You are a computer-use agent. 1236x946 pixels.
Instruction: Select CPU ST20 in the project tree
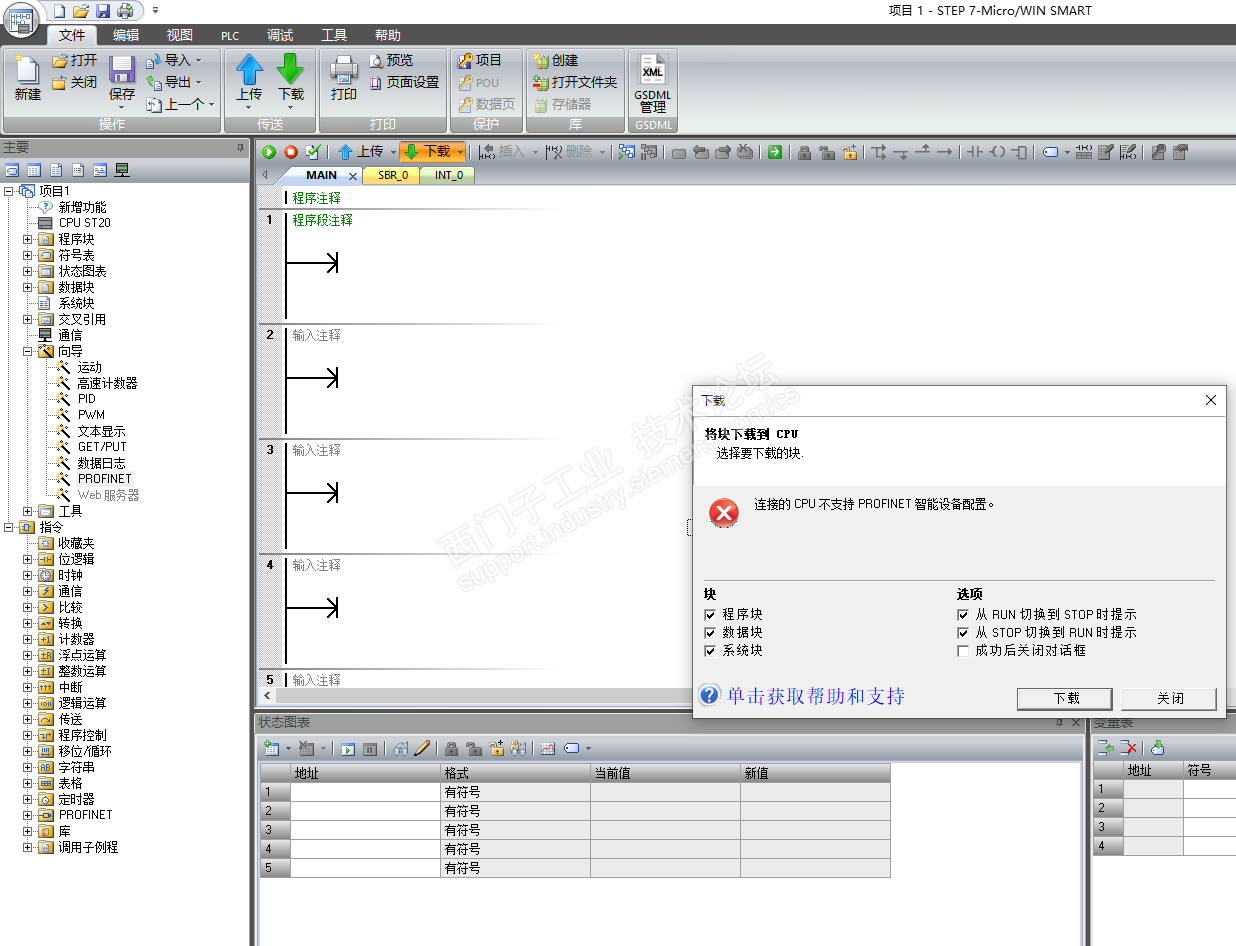tap(84, 223)
